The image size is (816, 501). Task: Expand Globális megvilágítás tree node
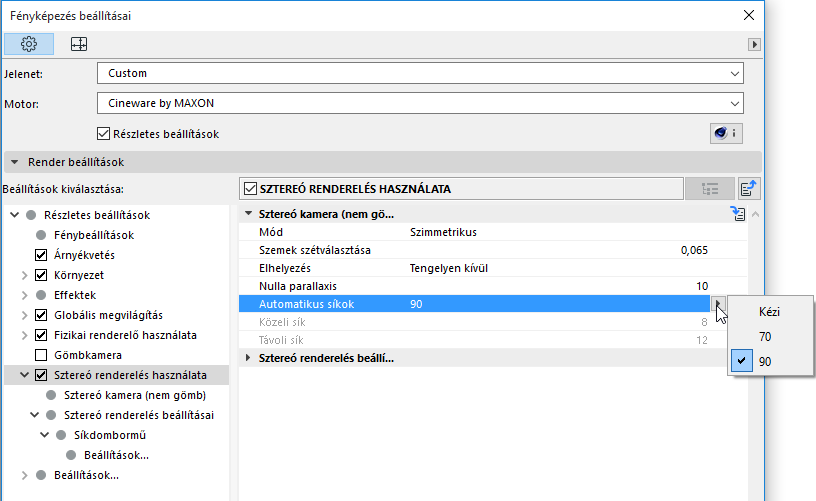(24, 315)
